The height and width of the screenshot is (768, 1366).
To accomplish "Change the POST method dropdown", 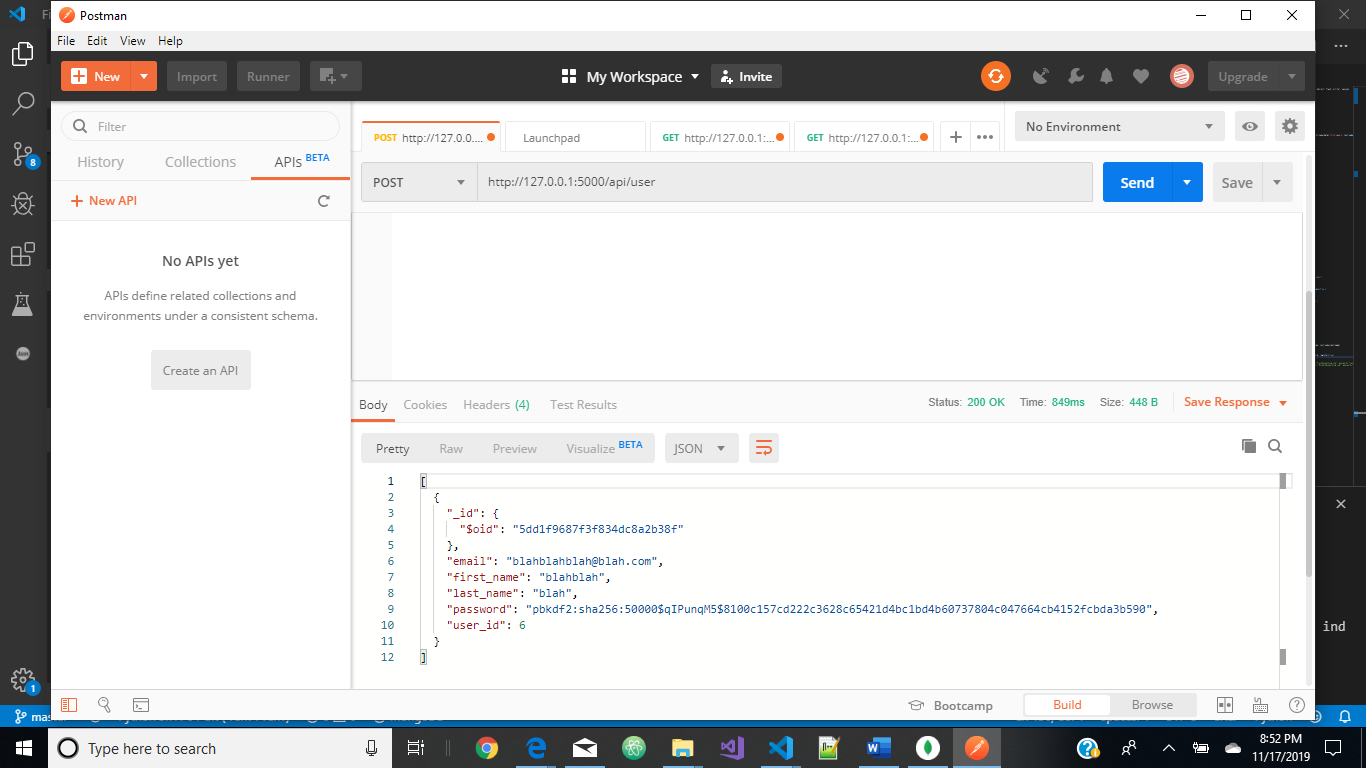I will point(419,182).
